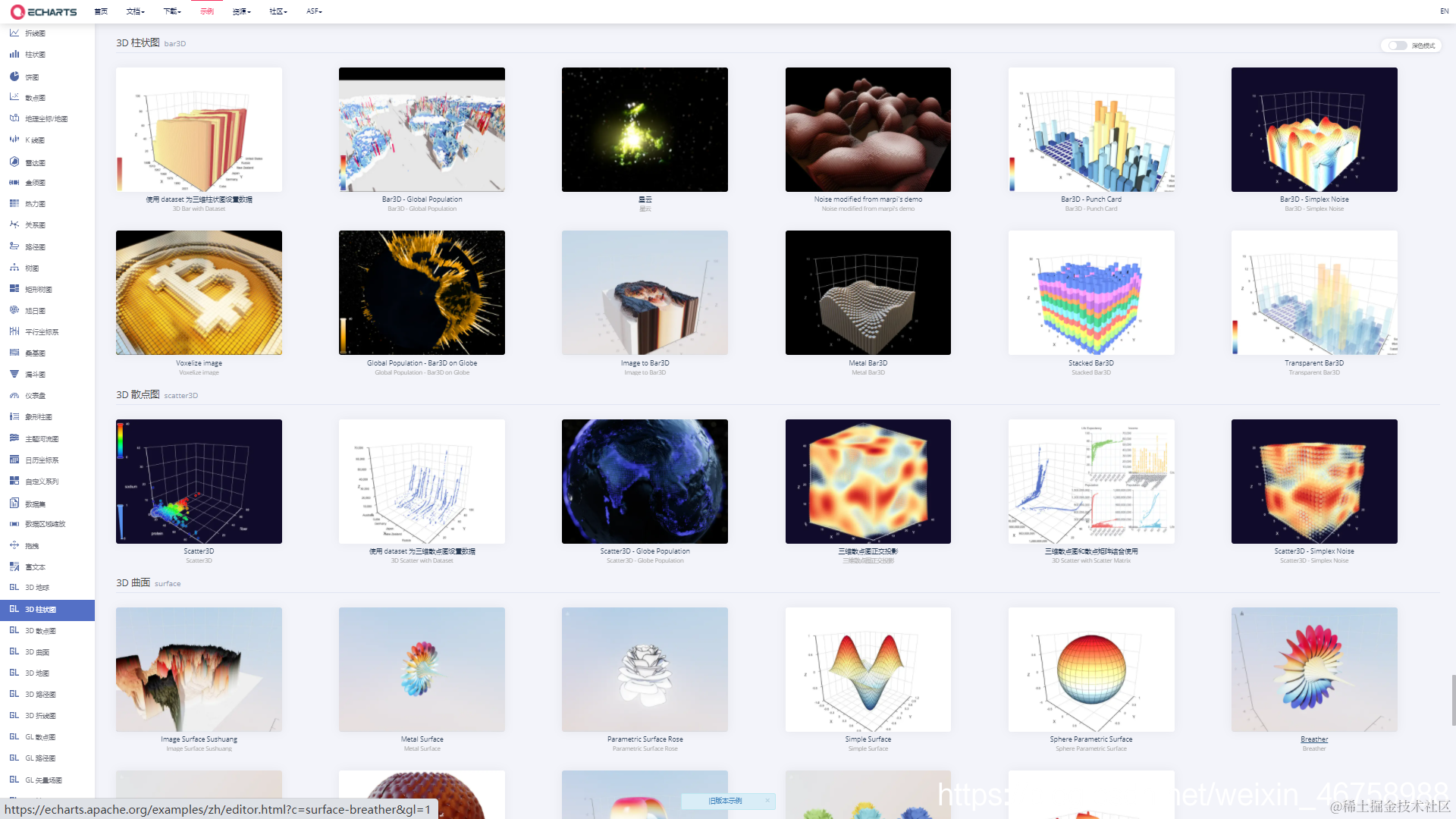This screenshot has height=819, width=1456.
Task: Open the ASF dropdown in navbar
Action: pyautogui.click(x=314, y=11)
